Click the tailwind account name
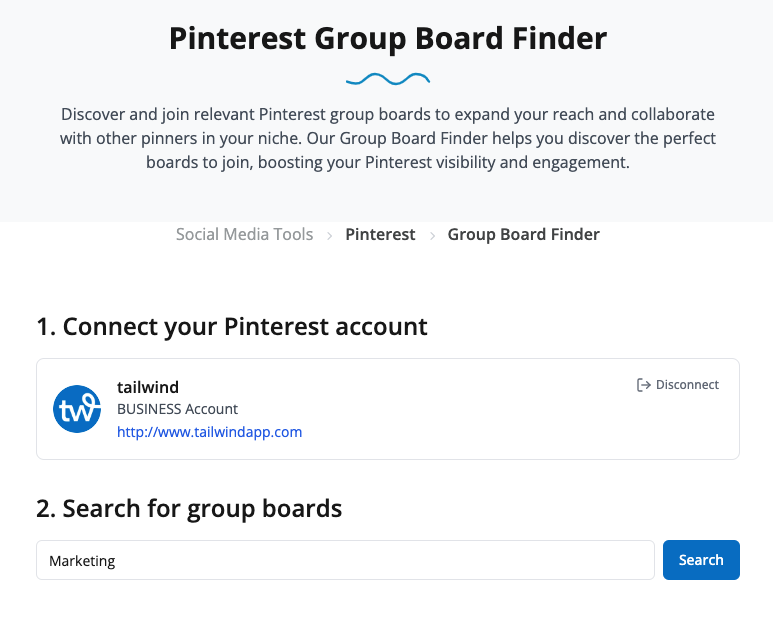 (x=148, y=387)
